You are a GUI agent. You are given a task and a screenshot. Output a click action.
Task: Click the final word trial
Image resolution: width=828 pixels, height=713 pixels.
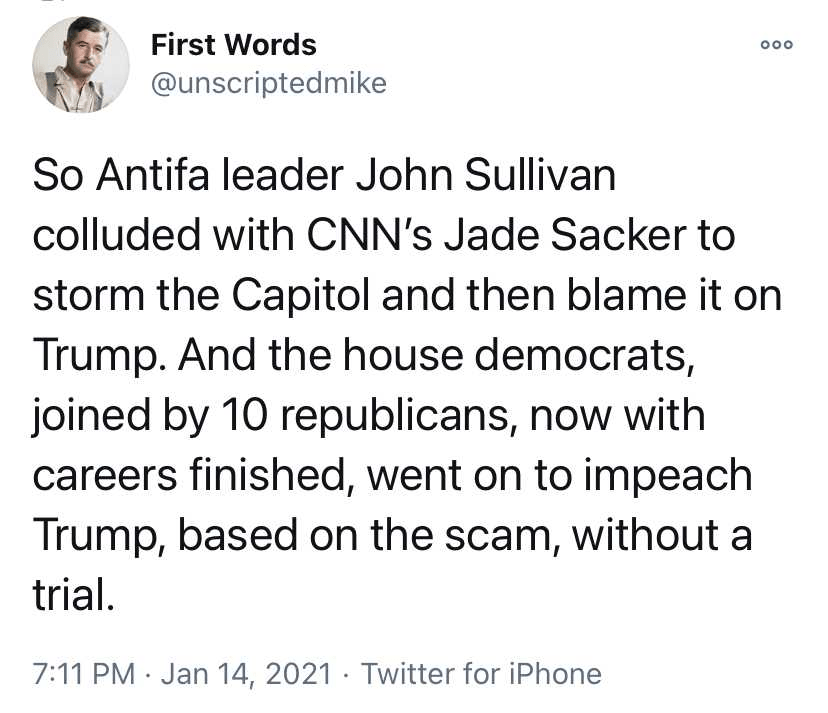pyautogui.click(x=68, y=594)
